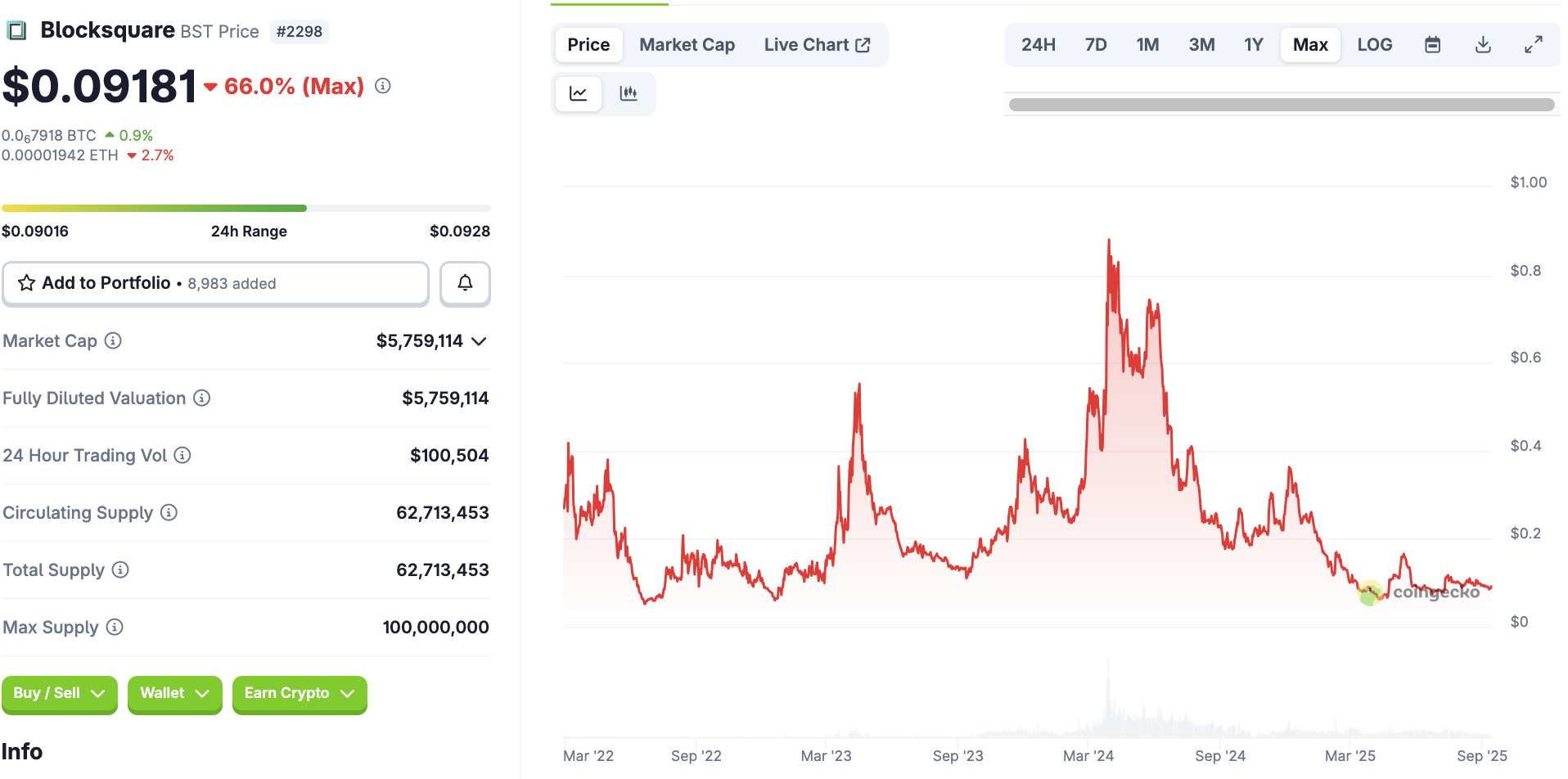Click the $5,759,114 Fully Diluted Valuation value
Viewport: 1568px width, 779px height.
click(x=445, y=398)
